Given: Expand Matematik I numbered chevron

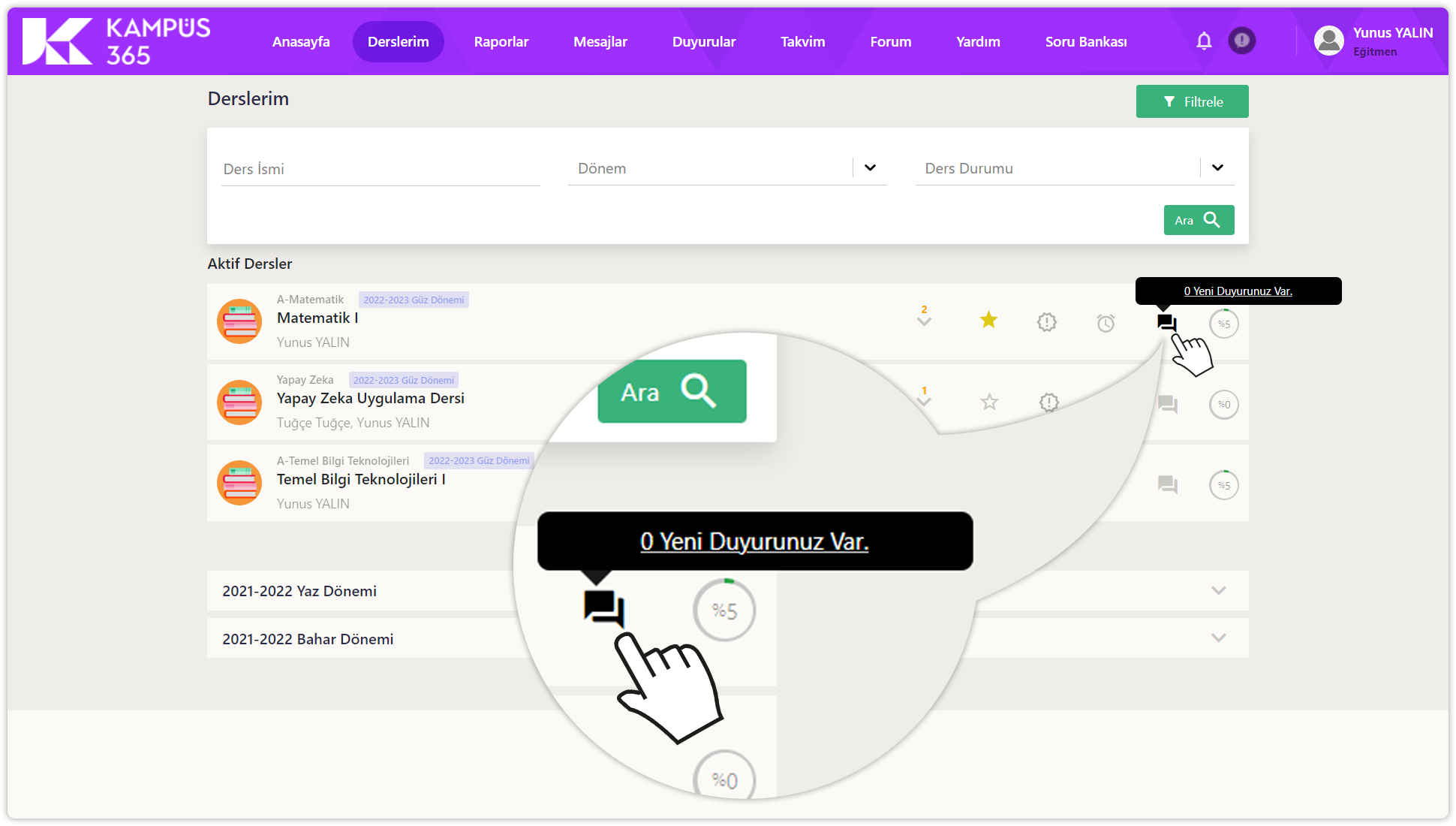Looking at the screenshot, I should pyautogui.click(x=924, y=318).
